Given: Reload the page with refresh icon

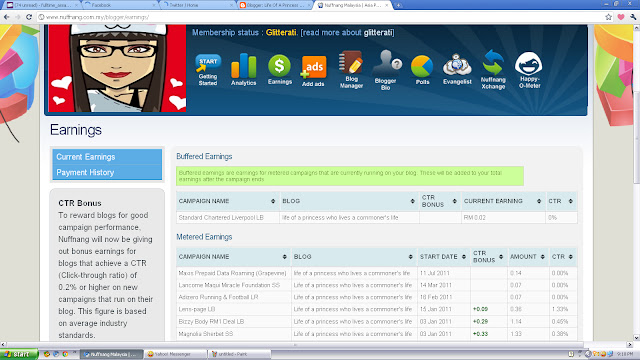Looking at the screenshot, I should (29, 17).
